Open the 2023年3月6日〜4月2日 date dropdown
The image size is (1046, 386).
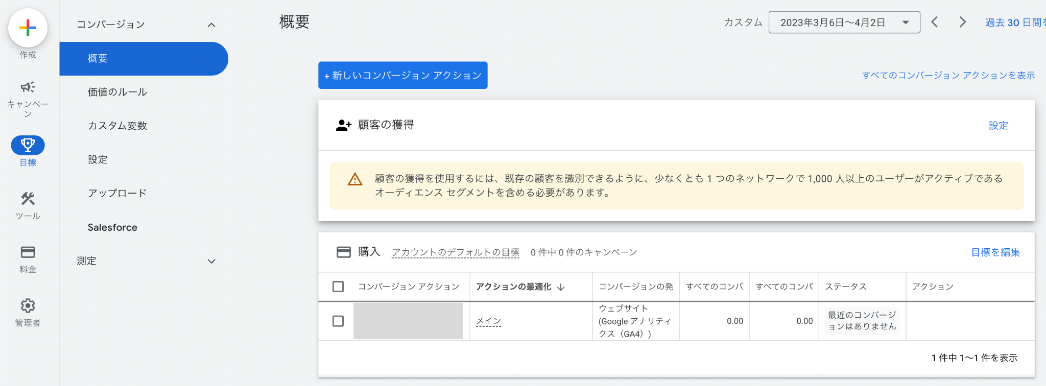pos(845,22)
